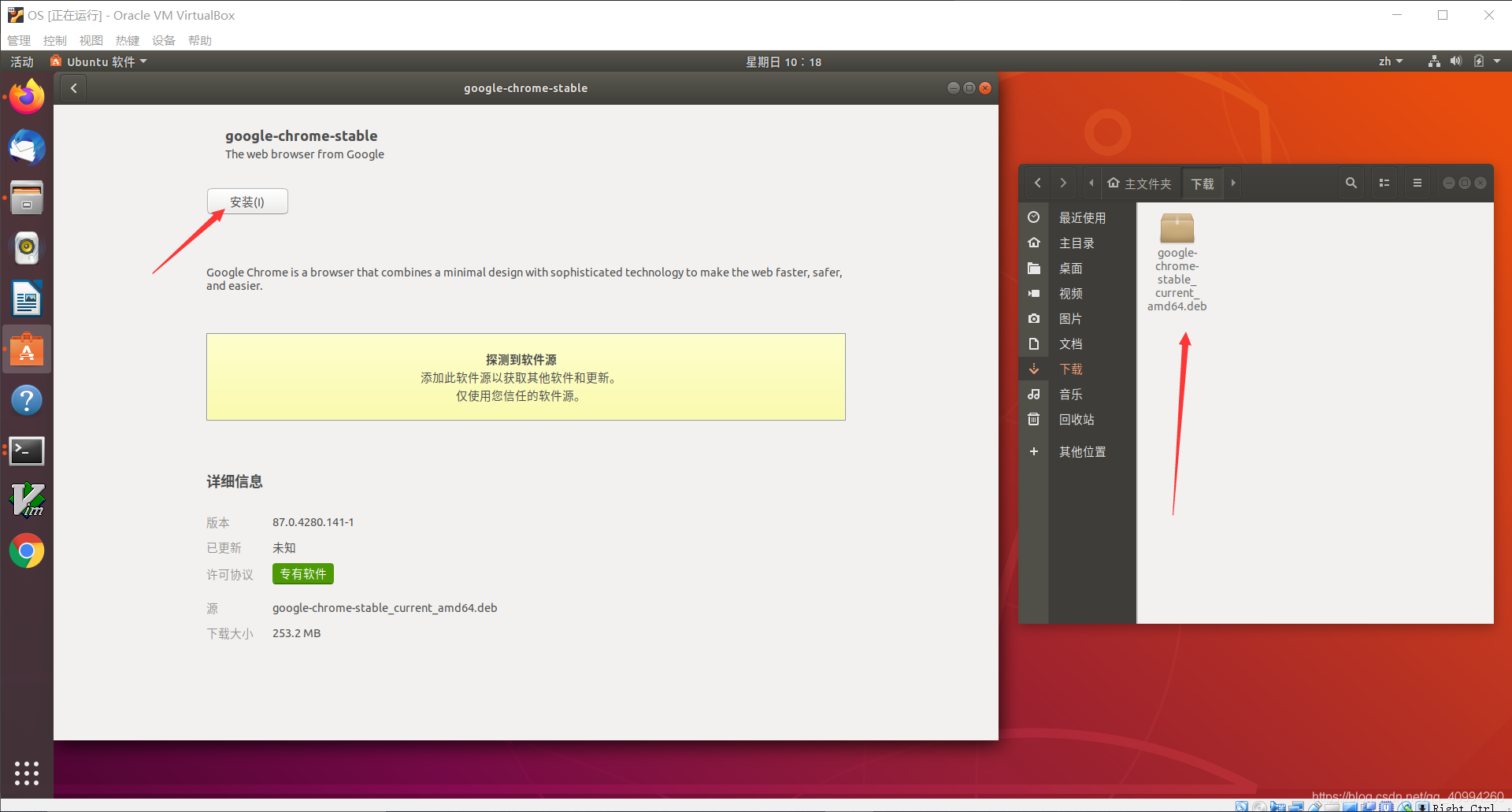The height and width of the screenshot is (812, 1512).
Task: Open VirtualBox 帮助 menu
Action: click(200, 40)
